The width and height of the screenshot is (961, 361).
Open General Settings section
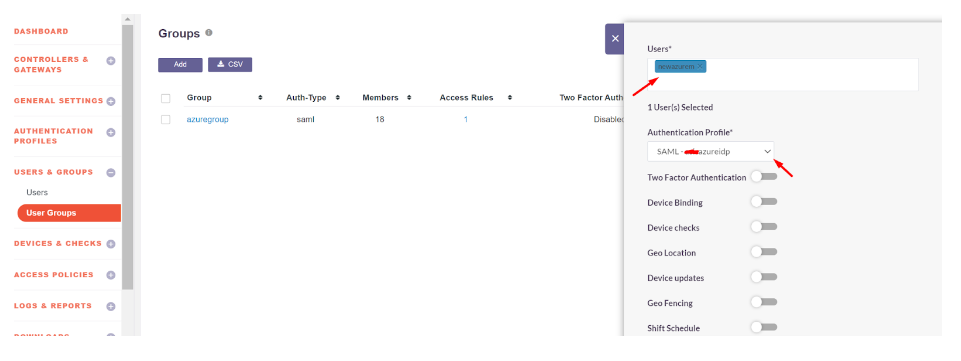(x=59, y=101)
